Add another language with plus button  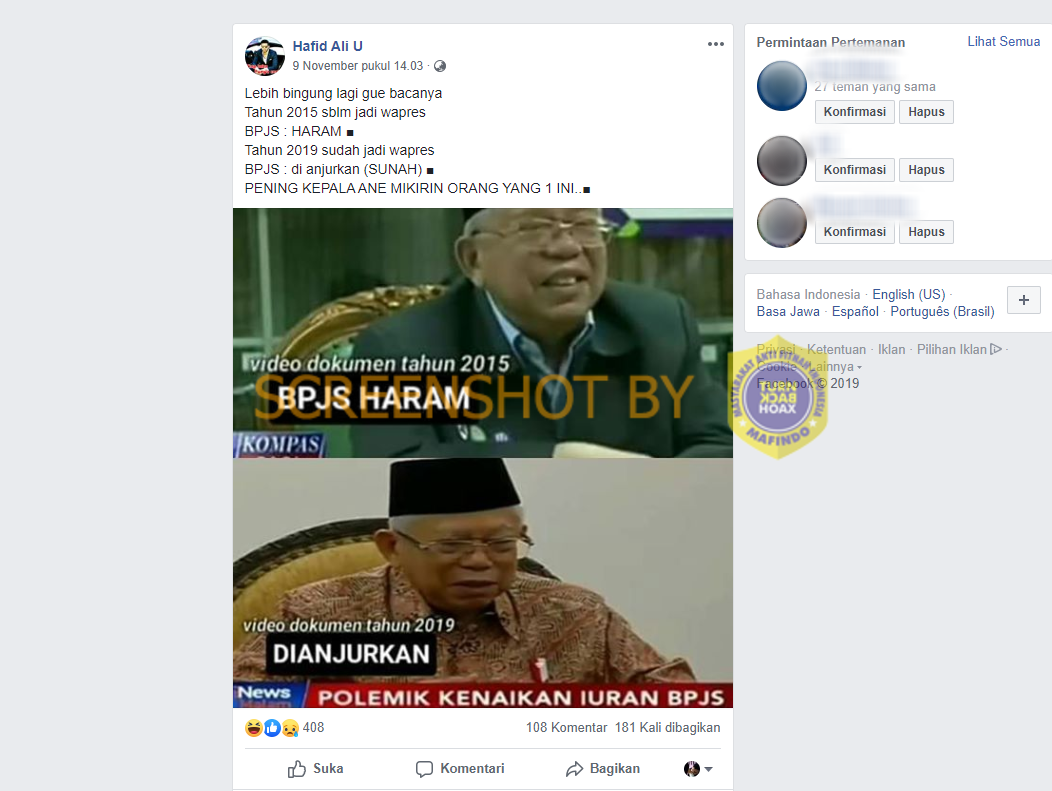[1024, 300]
